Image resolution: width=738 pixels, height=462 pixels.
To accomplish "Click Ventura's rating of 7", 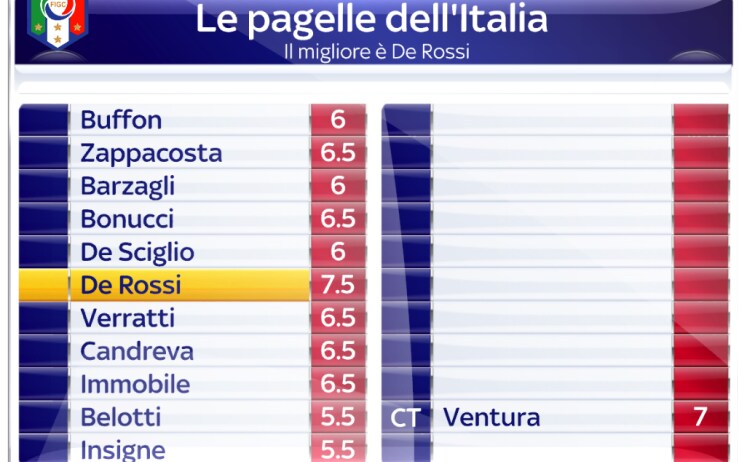I will click(700, 417).
